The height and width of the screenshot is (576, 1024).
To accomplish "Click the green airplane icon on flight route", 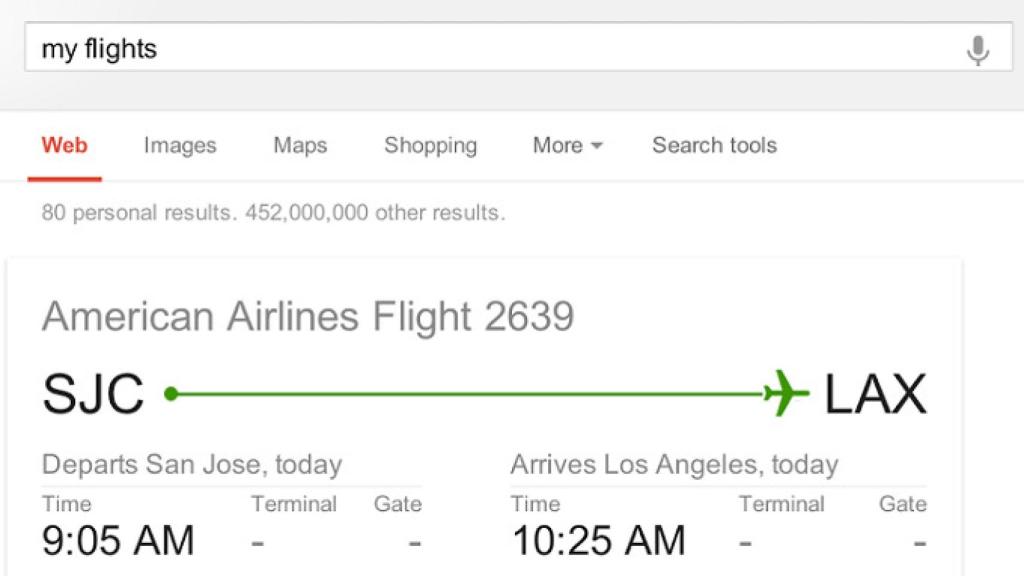I will point(781,393).
